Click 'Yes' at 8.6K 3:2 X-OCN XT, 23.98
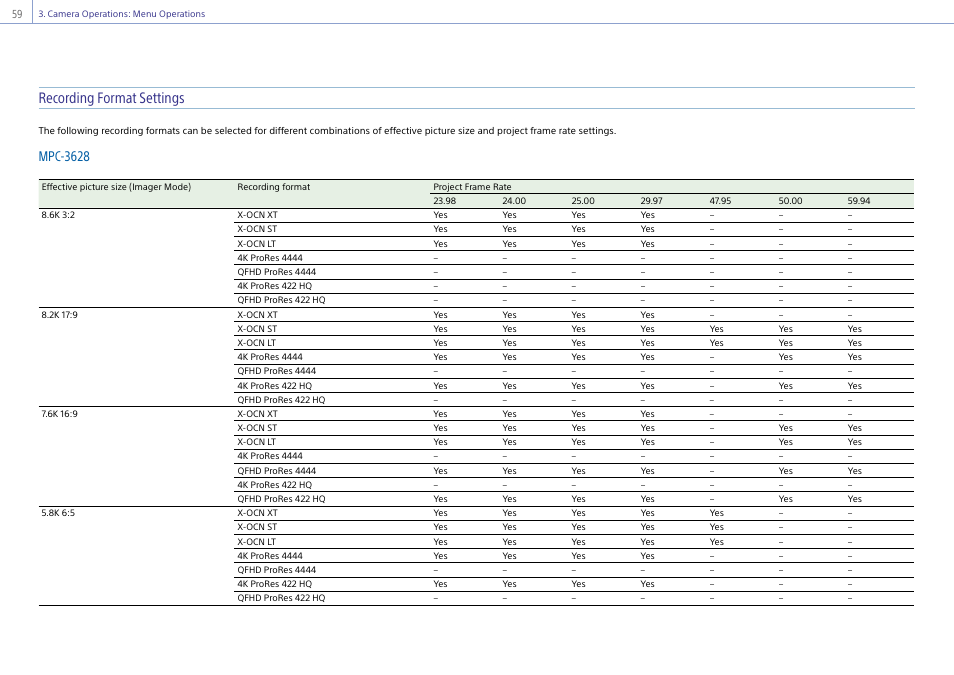954x675 pixels. coord(440,215)
